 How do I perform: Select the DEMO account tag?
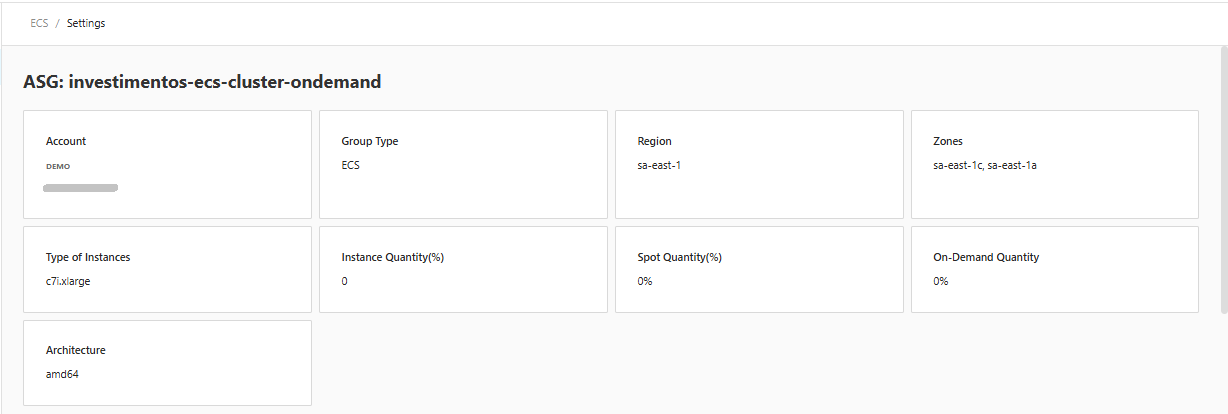click(58, 166)
